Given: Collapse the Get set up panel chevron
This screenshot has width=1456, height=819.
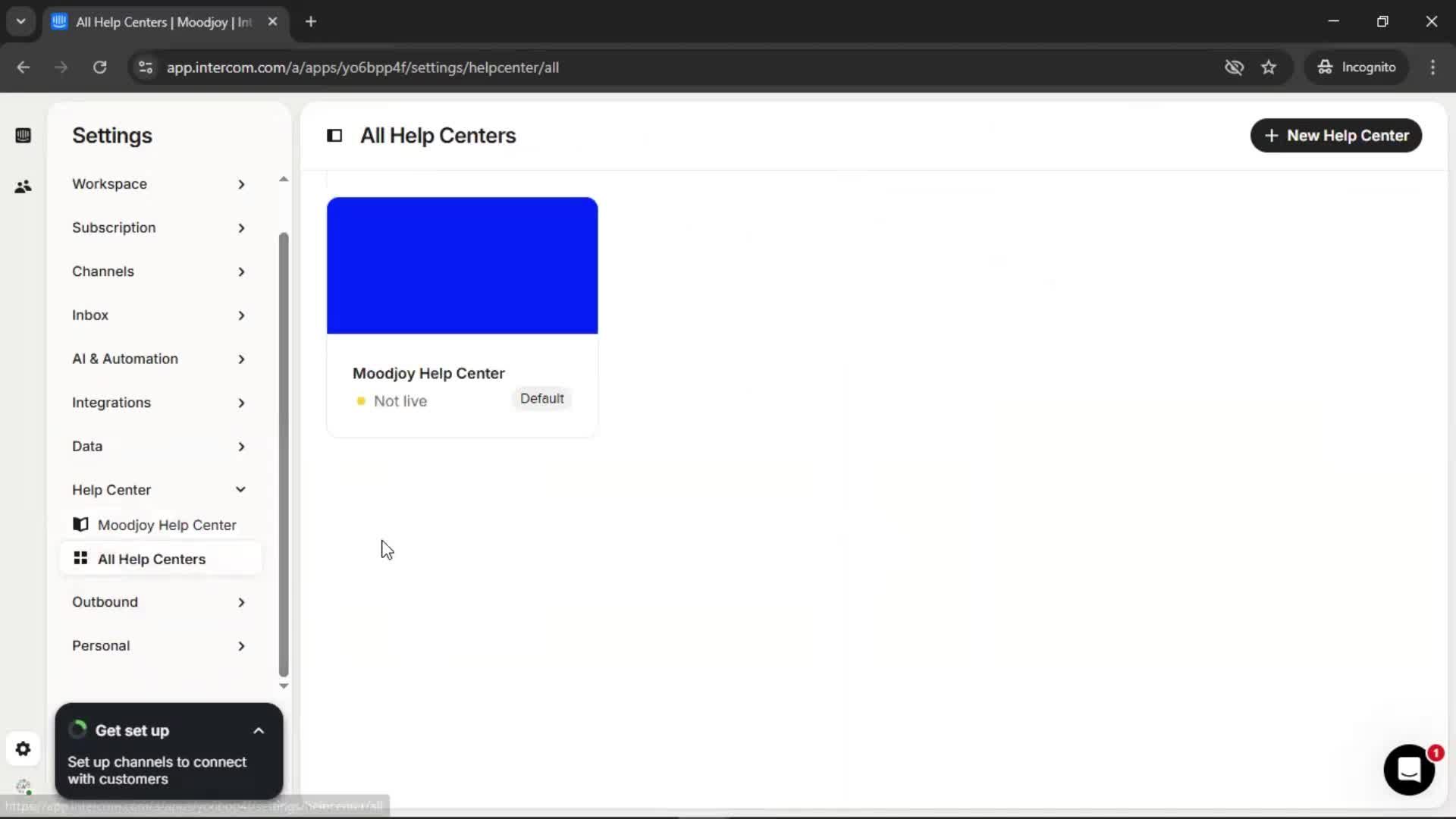Looking at the screenshot, I should 259,731.
